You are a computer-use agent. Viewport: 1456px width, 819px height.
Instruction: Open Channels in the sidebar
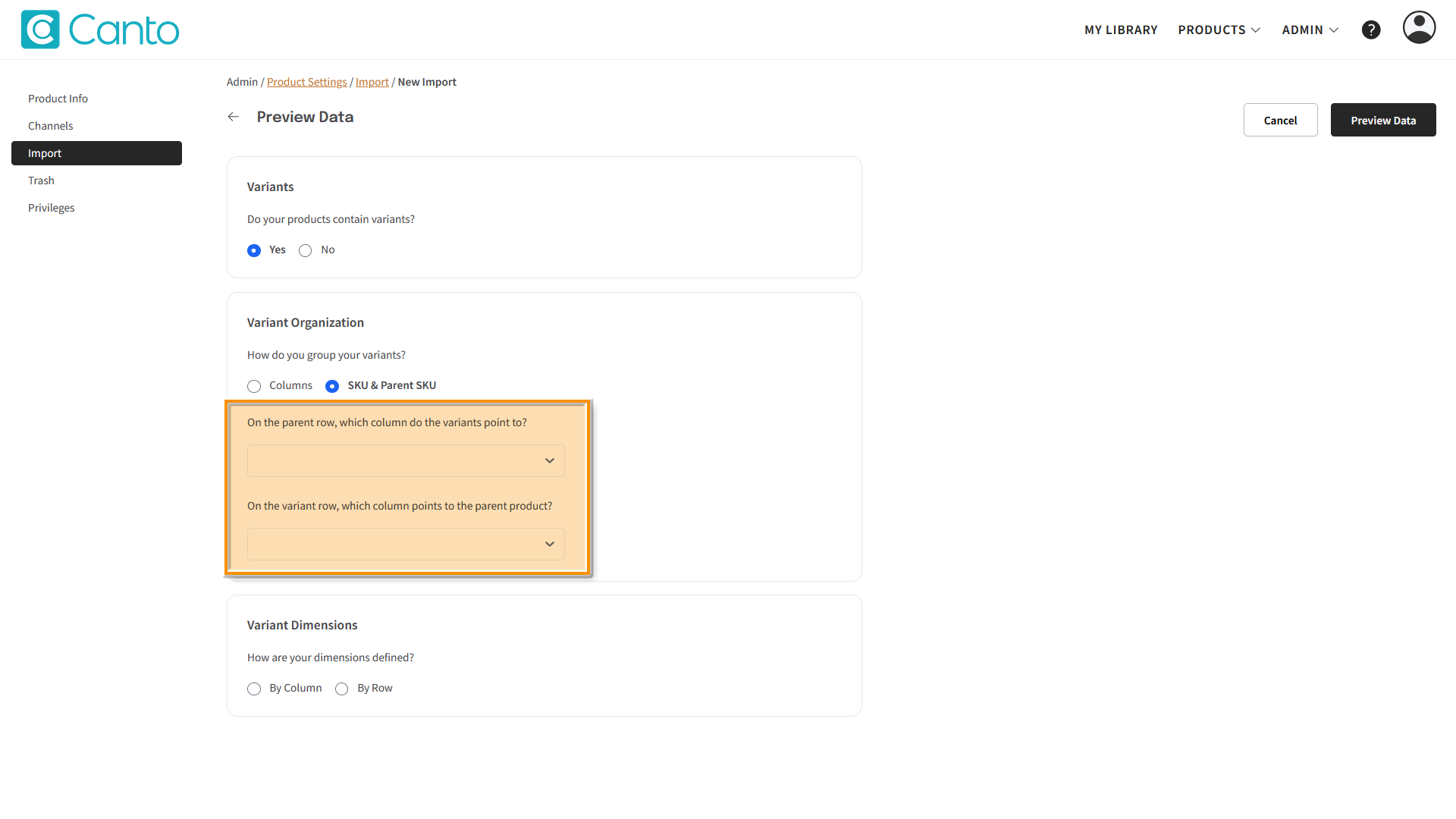[51, 126]
